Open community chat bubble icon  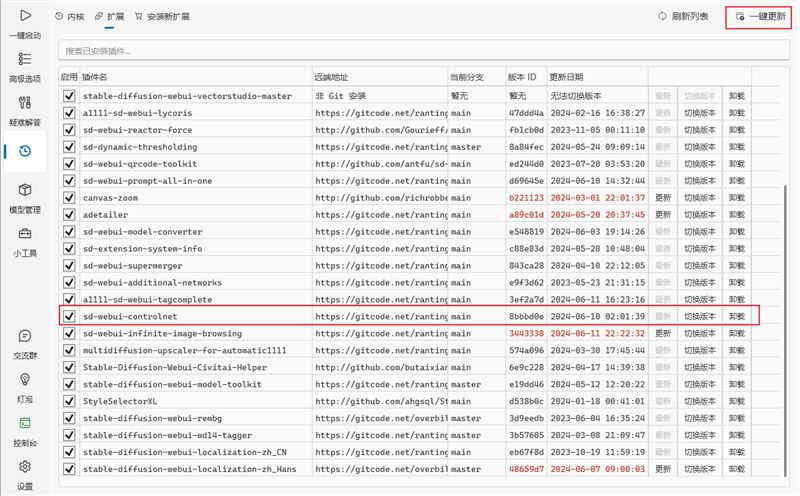click(24, 336)
